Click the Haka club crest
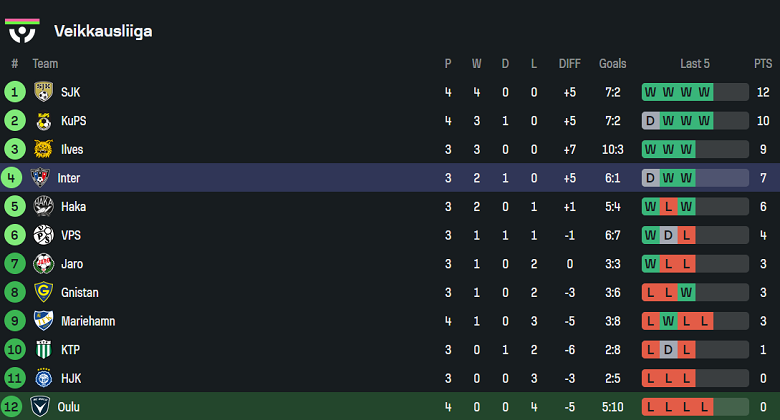 42,207
